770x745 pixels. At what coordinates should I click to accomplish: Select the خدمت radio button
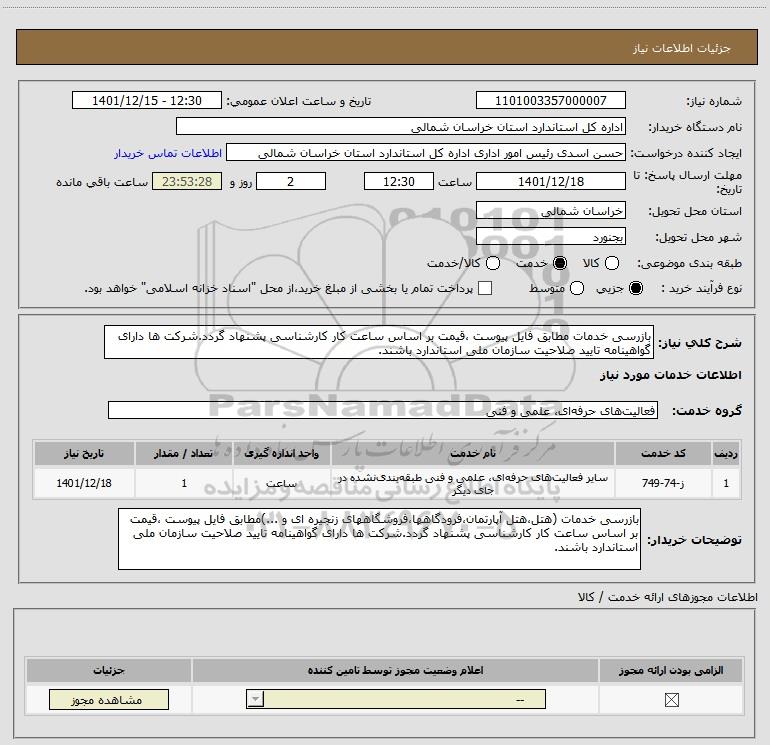(560, 263)
